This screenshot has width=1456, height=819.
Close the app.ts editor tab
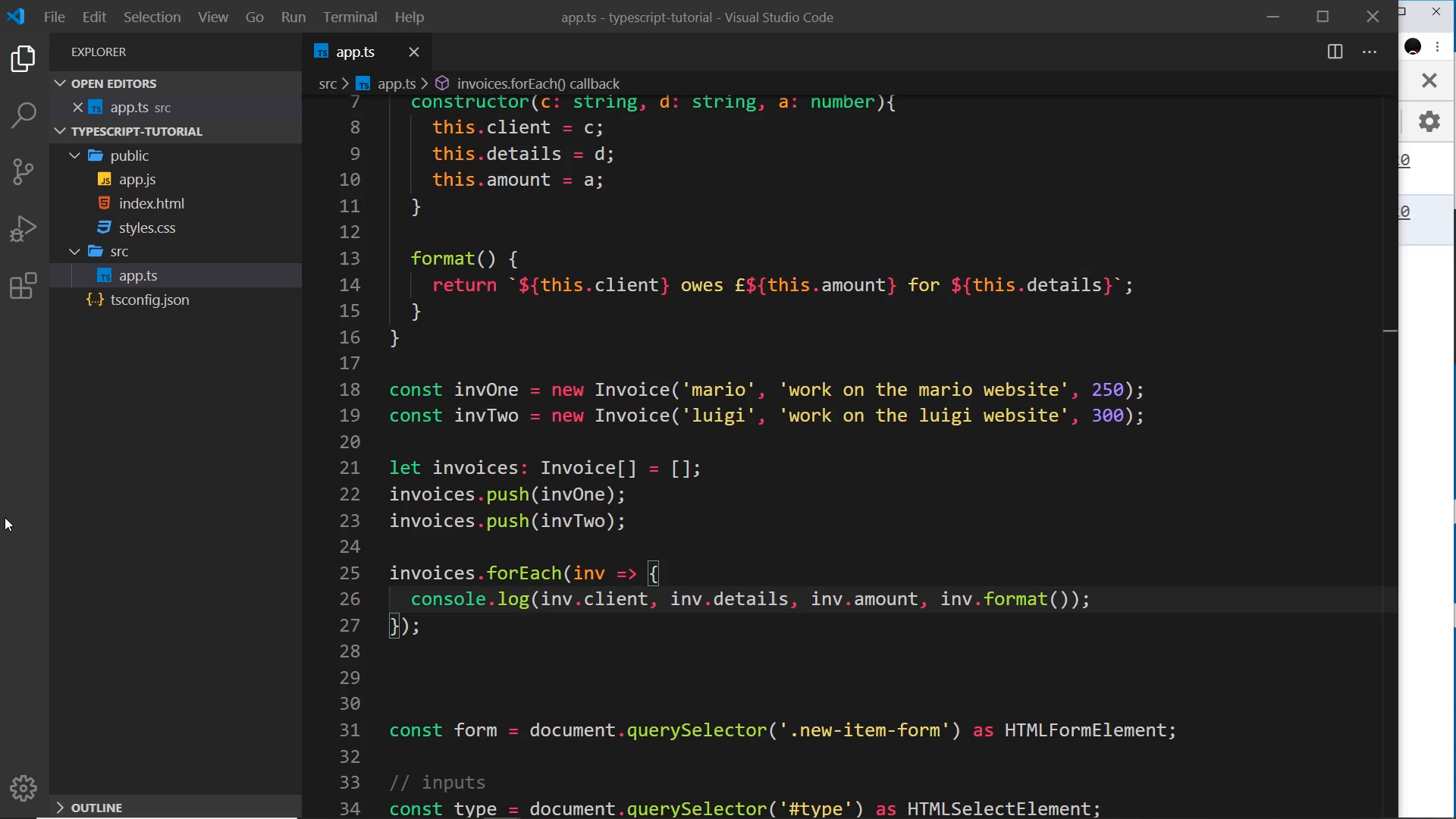(x=414, y=52)
